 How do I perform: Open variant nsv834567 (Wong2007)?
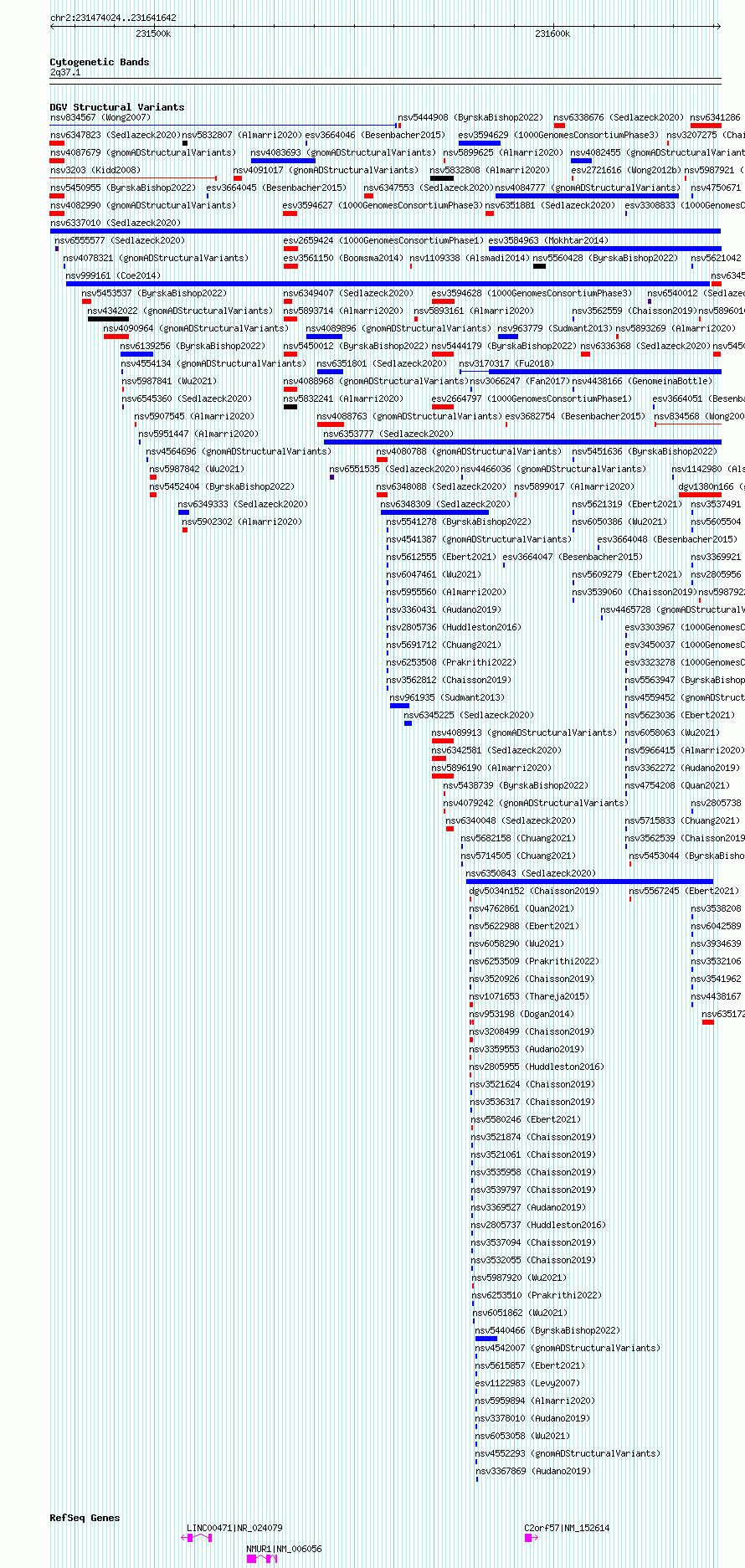coord(100,118)
